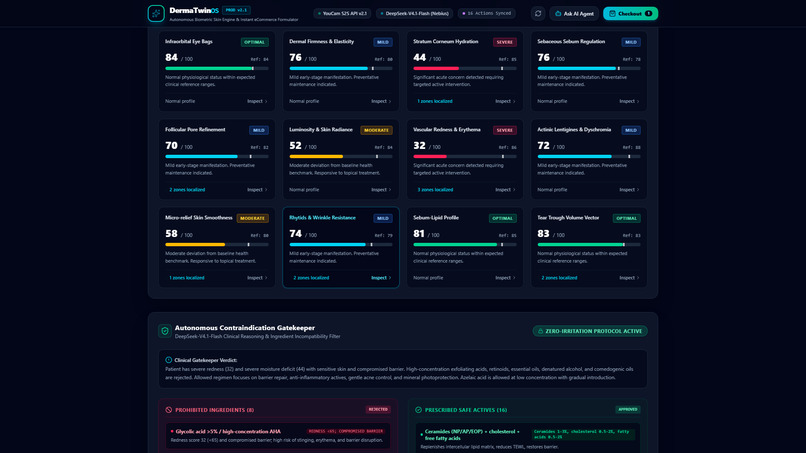
Task: Click the Infraorbital Eye Bags score bar
Action: pos(216,68)
